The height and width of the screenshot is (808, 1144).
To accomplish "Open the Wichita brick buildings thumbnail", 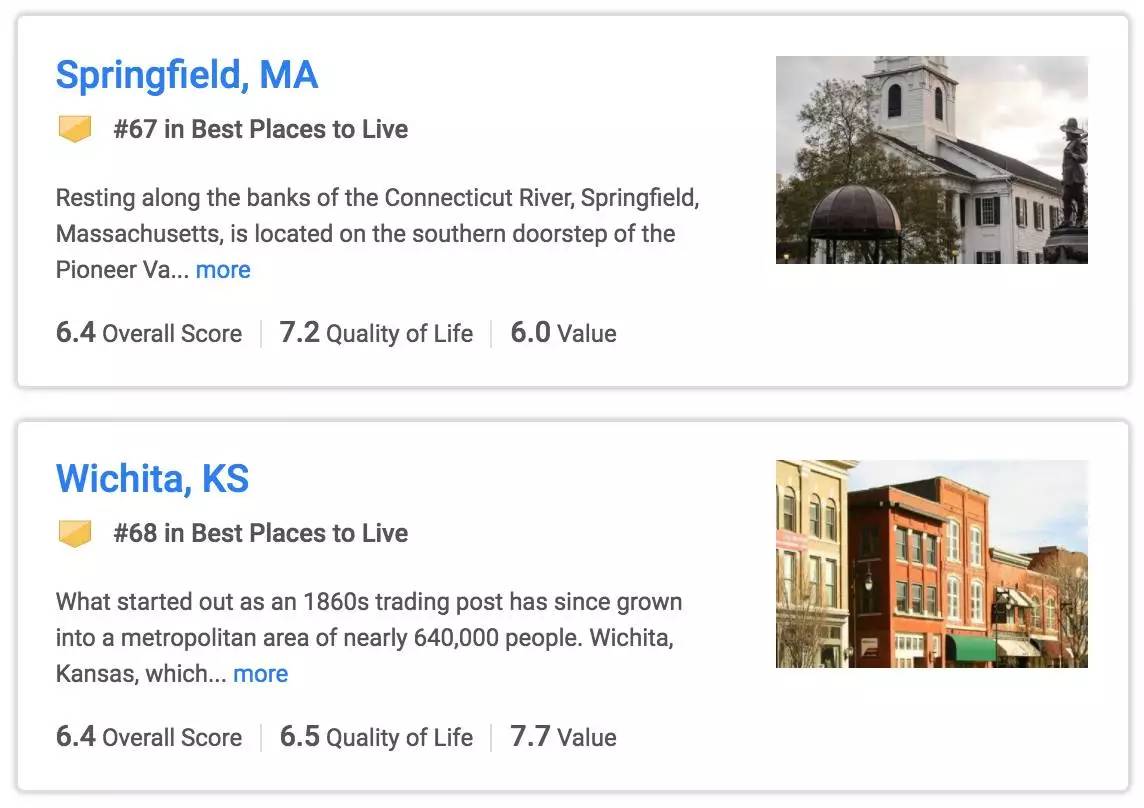I will tap(932, 563).
